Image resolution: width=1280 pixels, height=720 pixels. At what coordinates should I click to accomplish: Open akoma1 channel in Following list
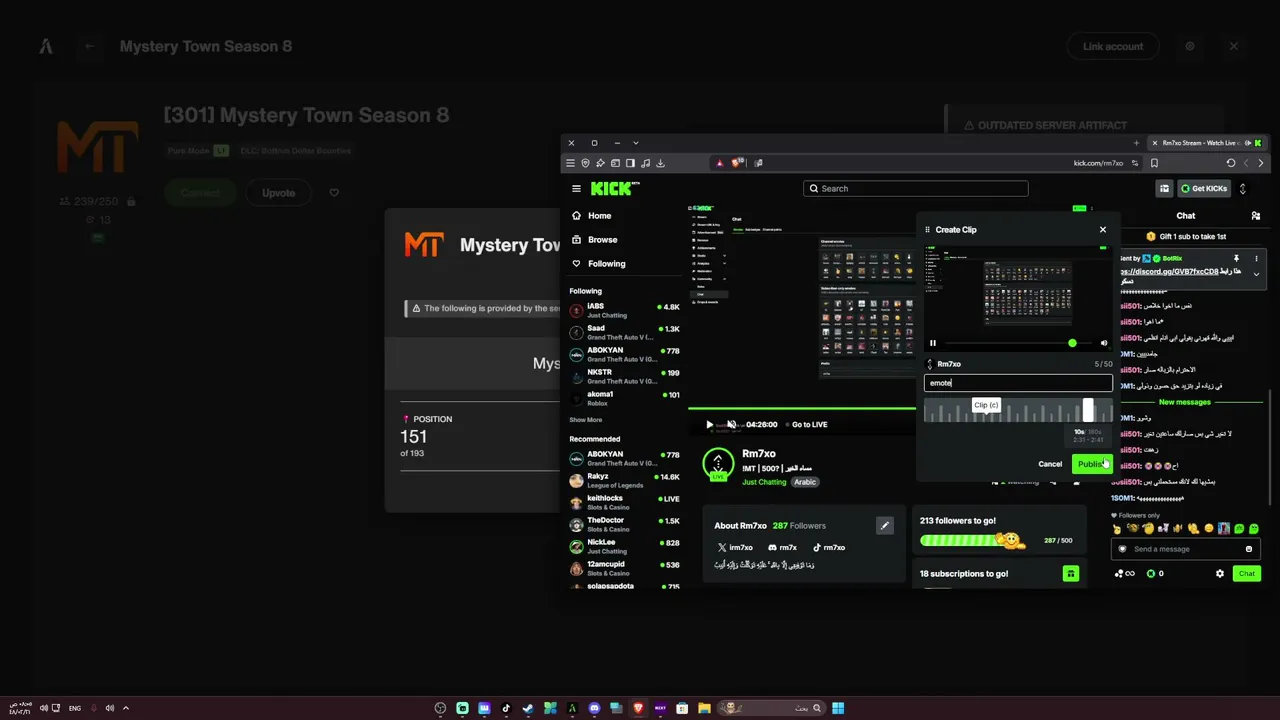coord(625,398)
